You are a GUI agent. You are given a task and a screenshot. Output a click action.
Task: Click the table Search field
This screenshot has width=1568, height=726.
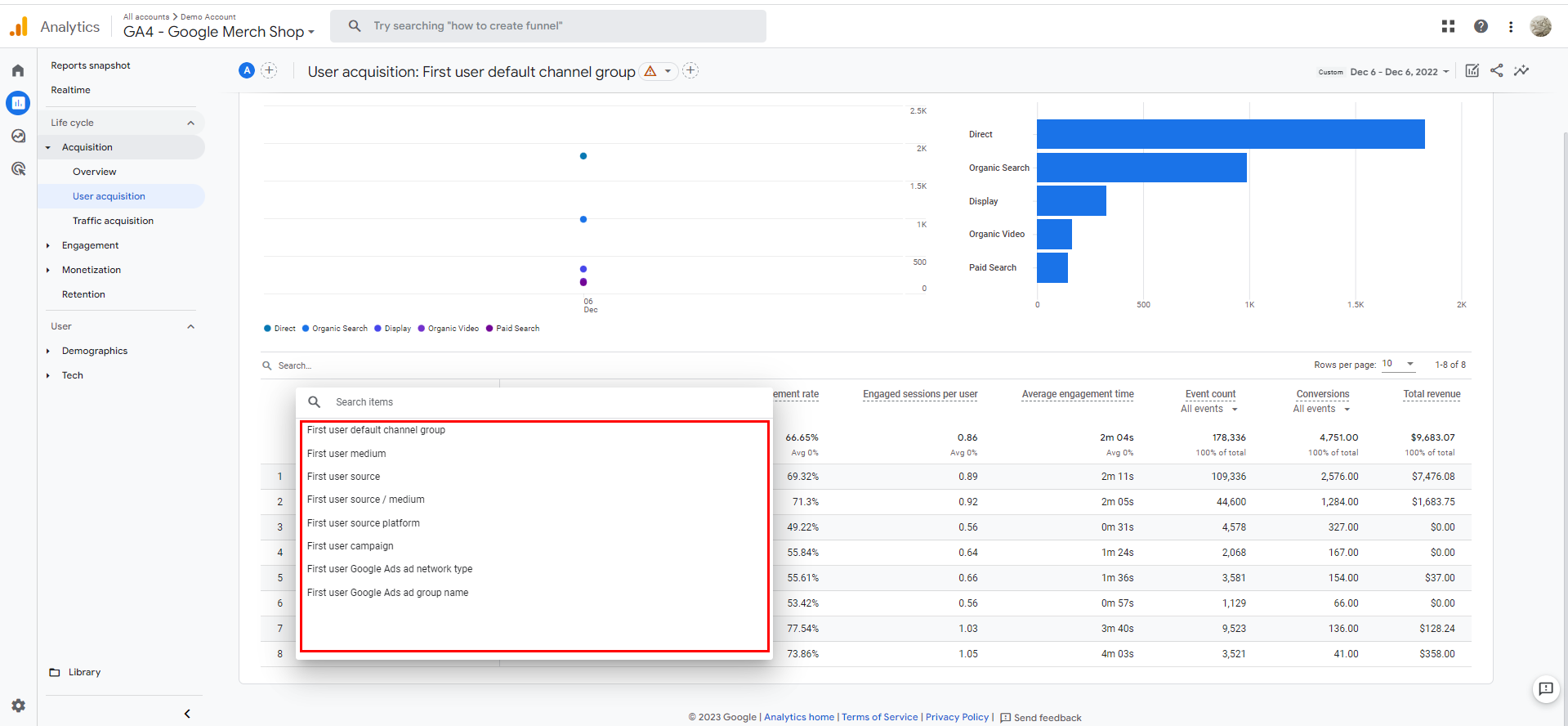295,365
